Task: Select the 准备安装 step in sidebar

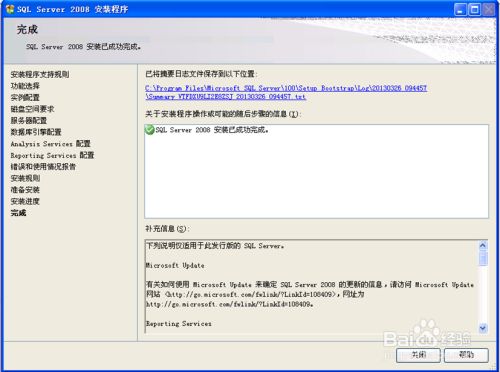Action: point(25,190)
